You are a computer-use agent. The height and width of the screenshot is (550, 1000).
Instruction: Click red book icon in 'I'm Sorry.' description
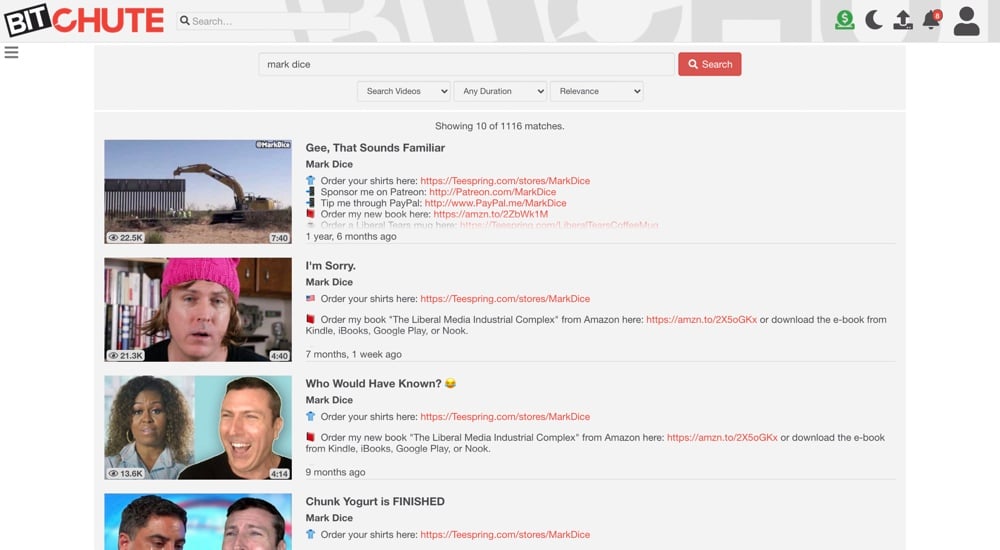point(311,319)
